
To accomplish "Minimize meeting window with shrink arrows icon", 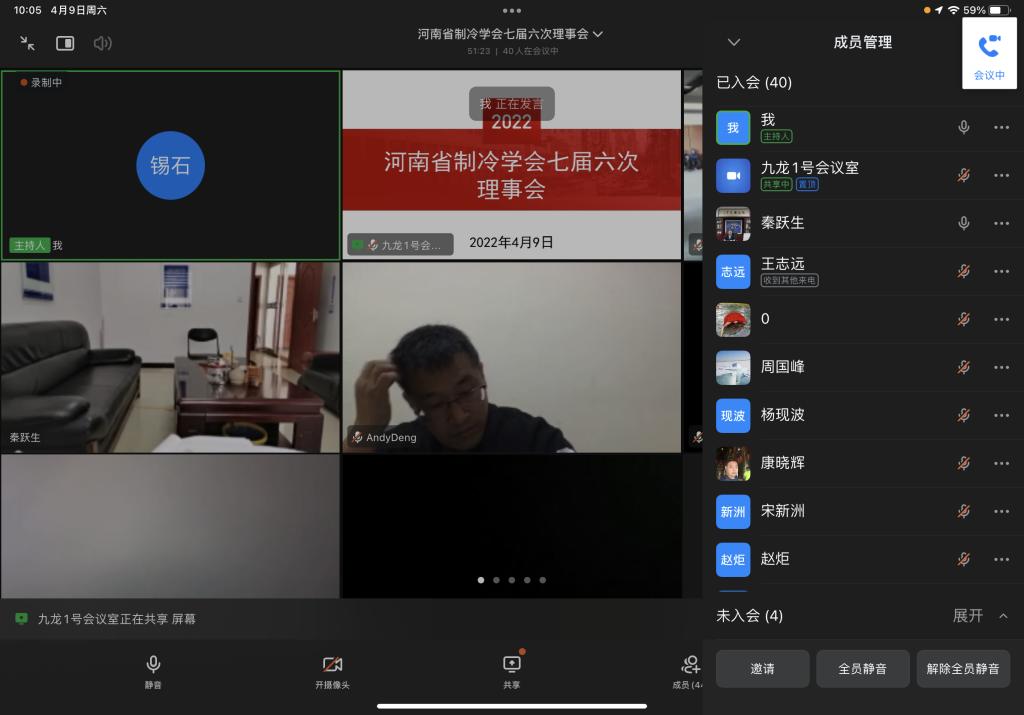I will 27,43.
